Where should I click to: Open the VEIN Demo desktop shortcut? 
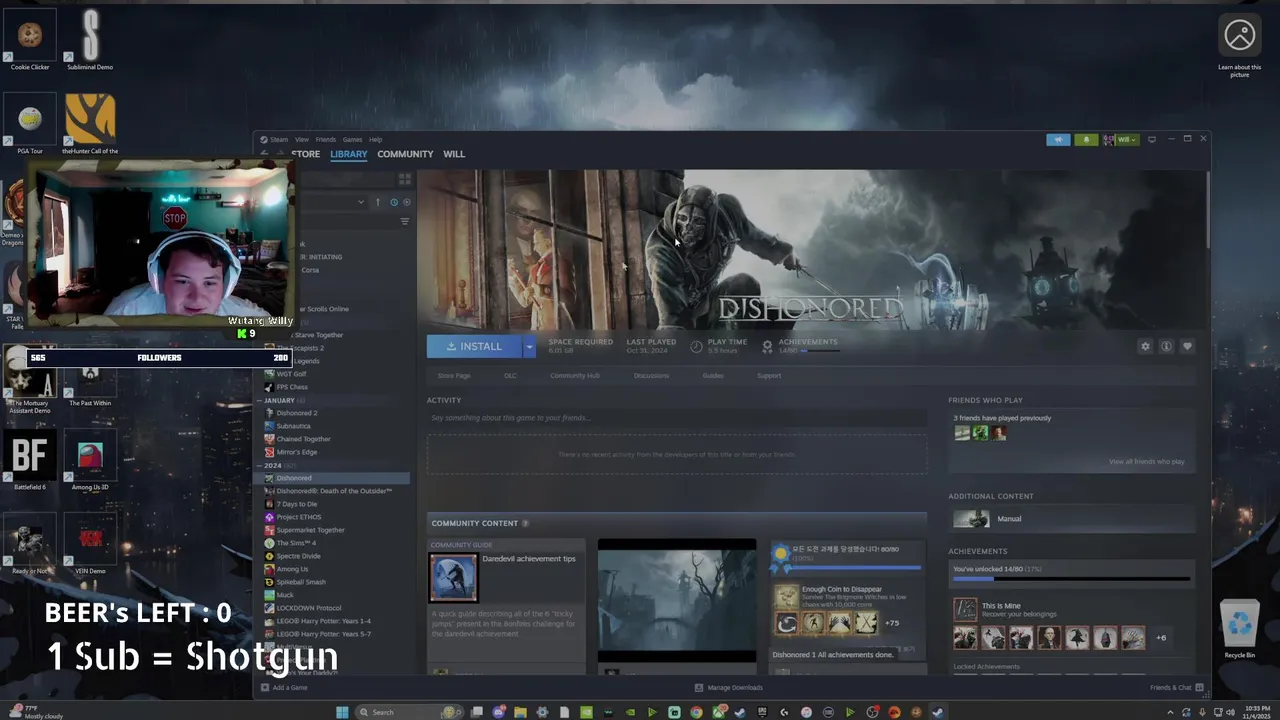[90, 543]
